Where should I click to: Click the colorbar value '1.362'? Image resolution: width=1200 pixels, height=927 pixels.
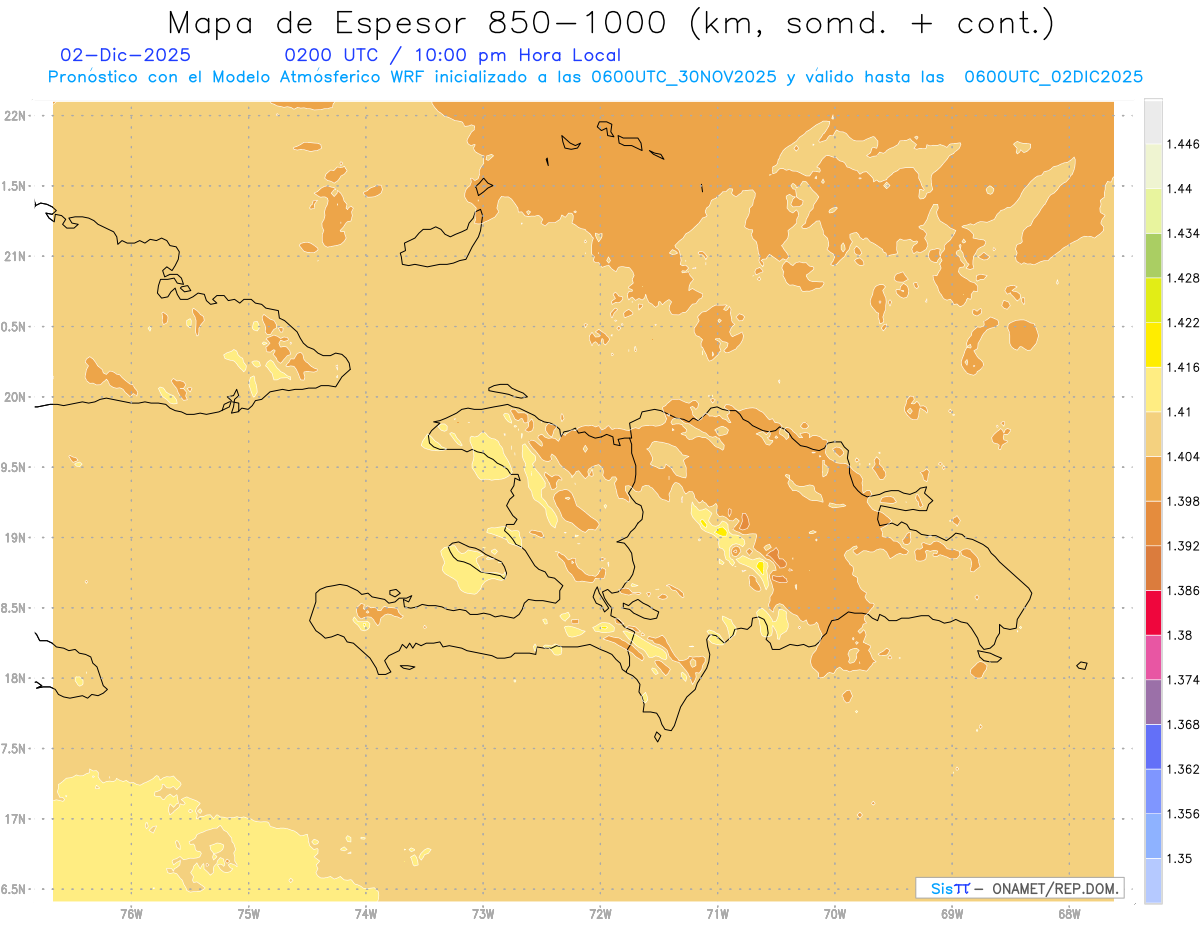pos(1184,769)
